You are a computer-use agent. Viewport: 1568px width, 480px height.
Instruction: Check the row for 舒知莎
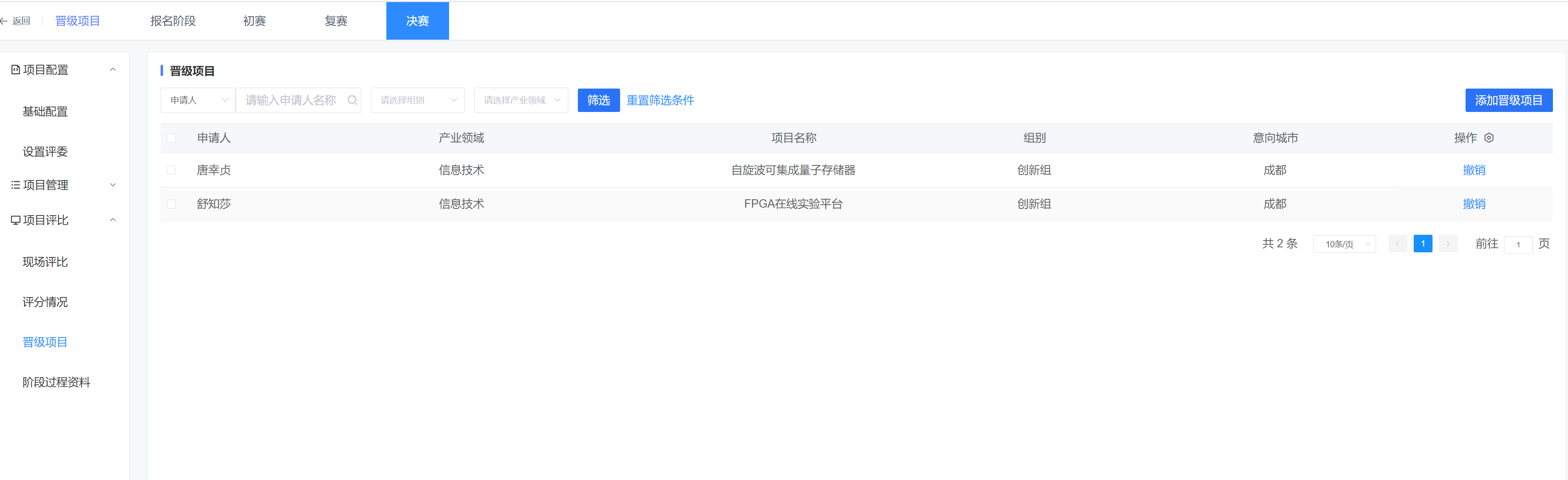pyautogui.click(x=172, y=204)
